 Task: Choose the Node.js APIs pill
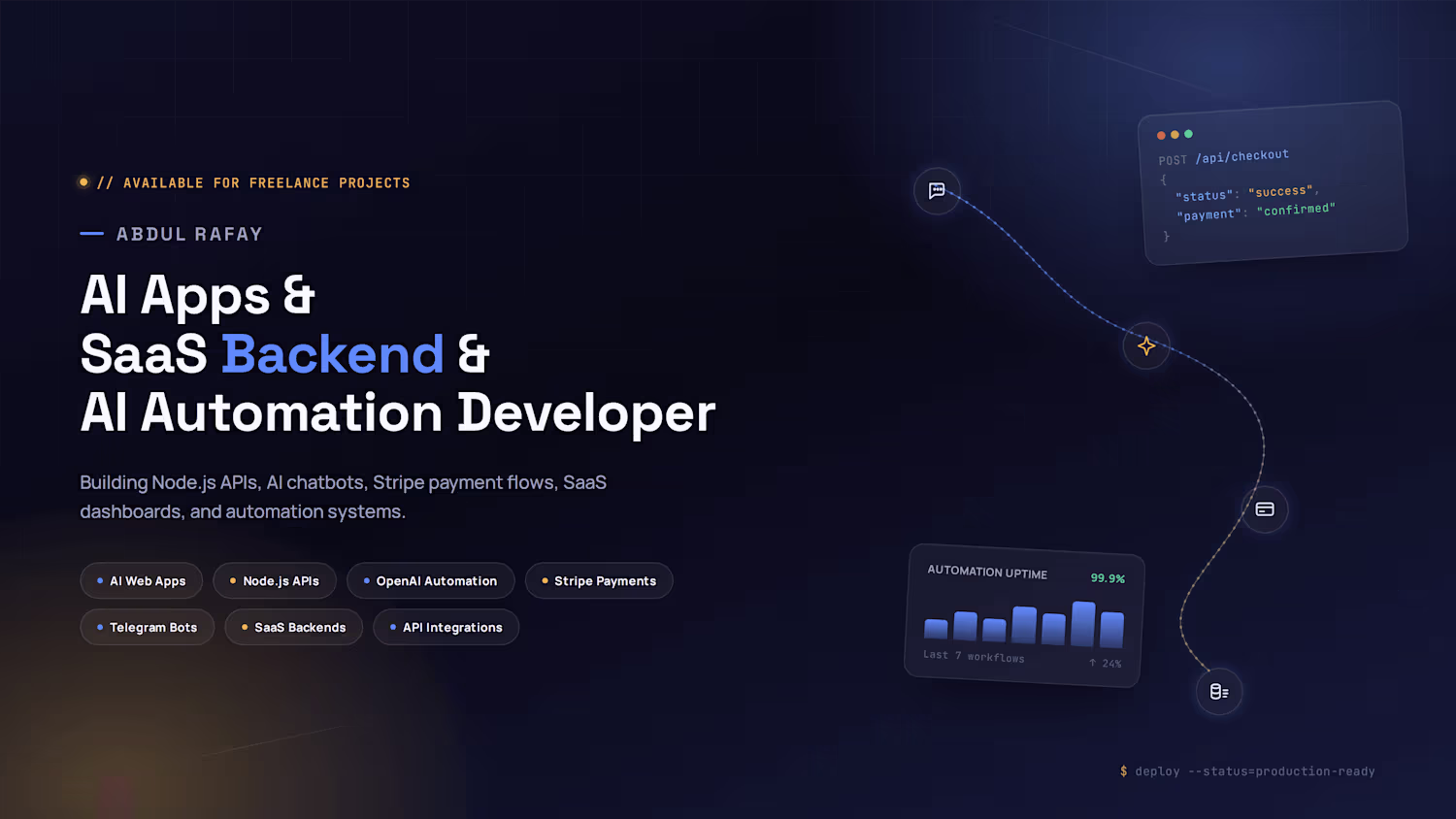[x=275, y=581]
